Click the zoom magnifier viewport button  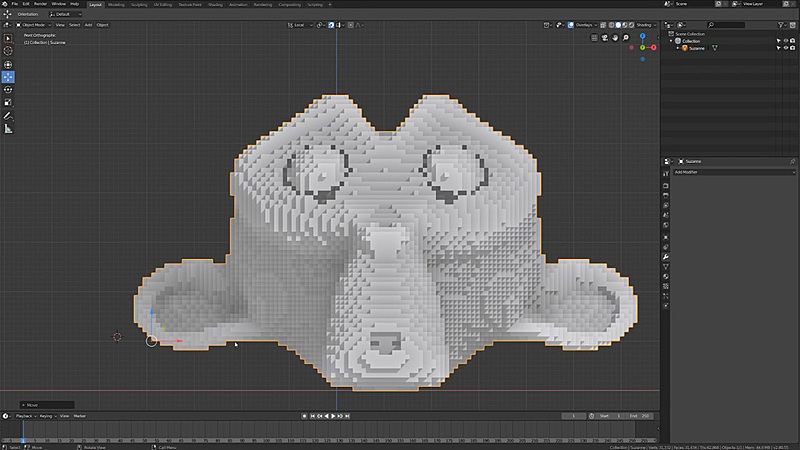[x=626, y=38]
